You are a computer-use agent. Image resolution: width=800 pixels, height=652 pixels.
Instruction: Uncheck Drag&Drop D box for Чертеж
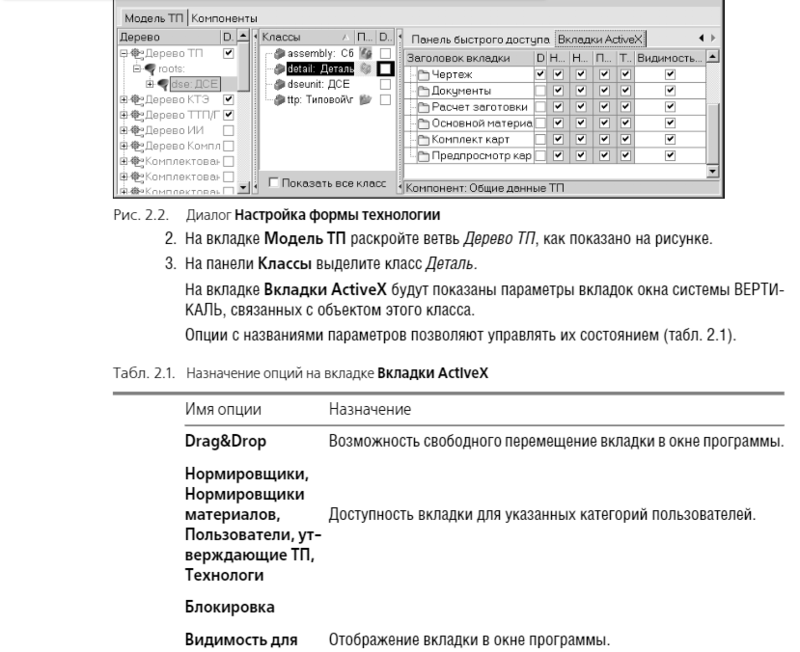pyautogui.click(x=540, y=74)
